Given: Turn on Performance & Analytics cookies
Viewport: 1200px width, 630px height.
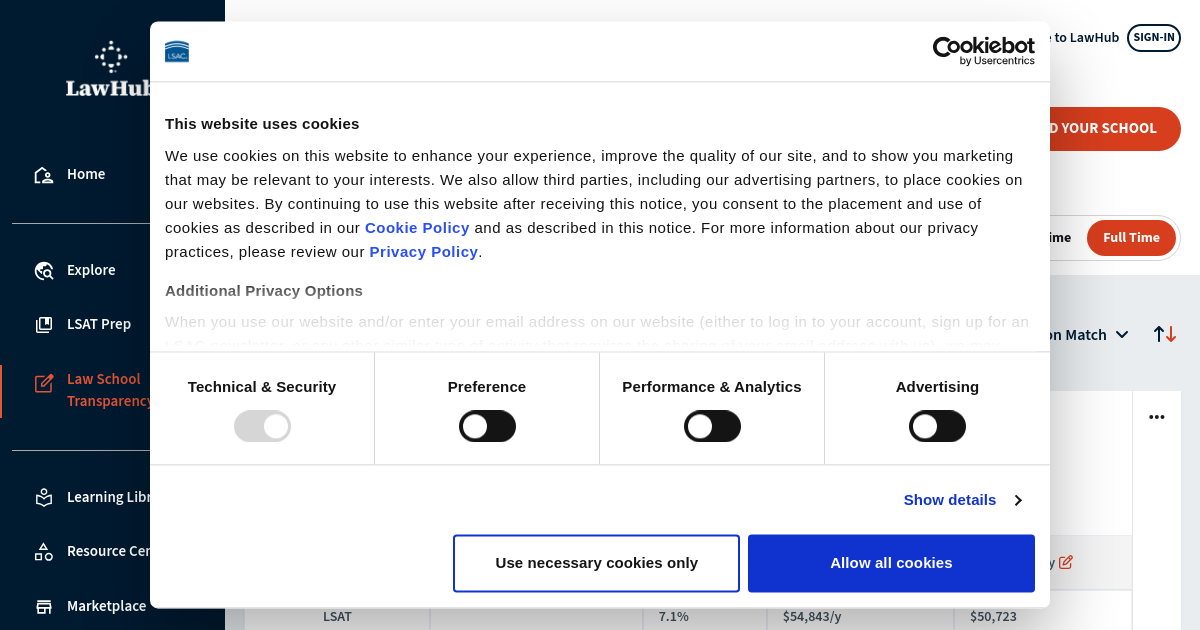Looking at the screenshot, I should click(x=712, y=427).
